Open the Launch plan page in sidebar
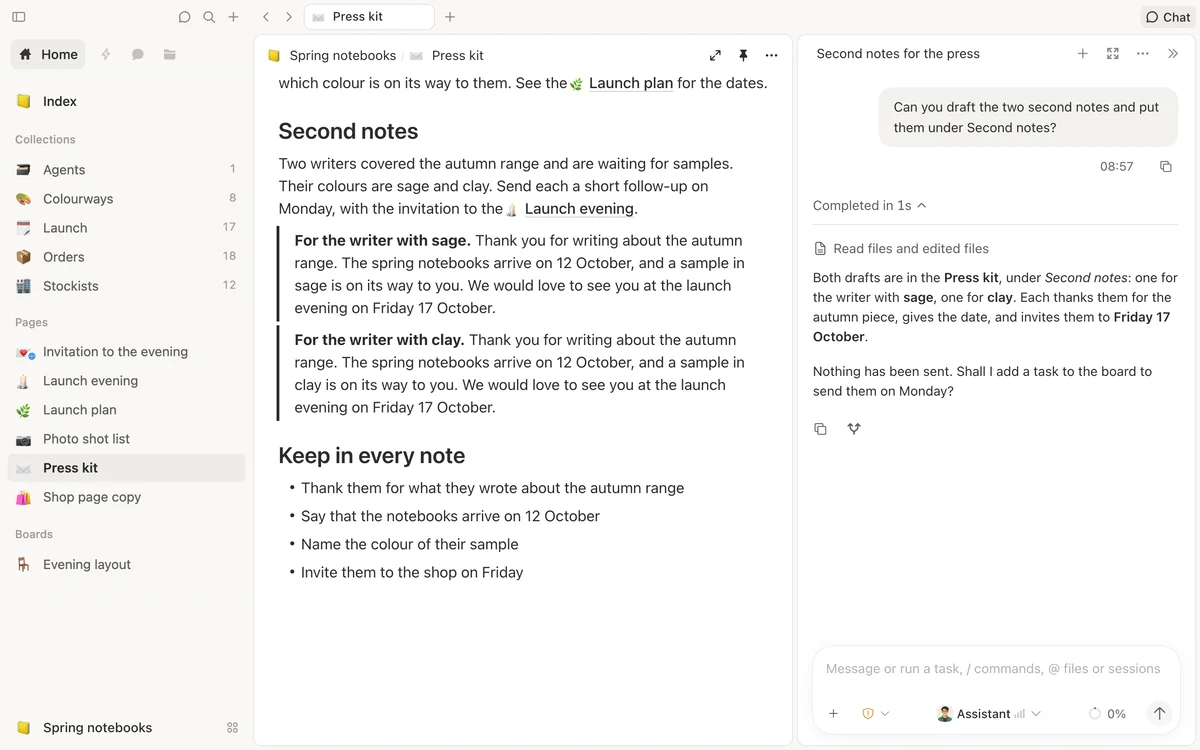1200x750 pixels. tap(127, 410)
